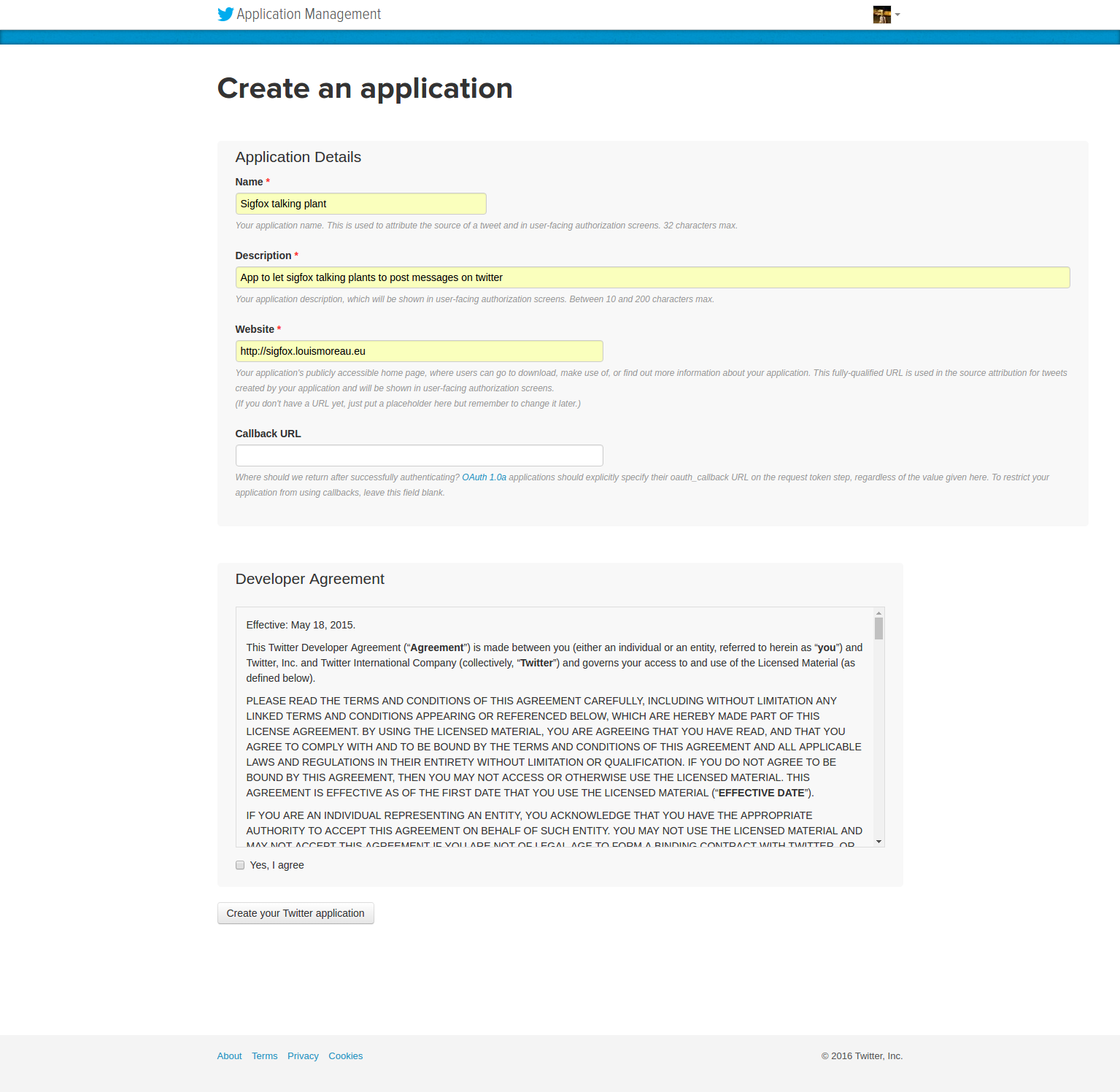Click the agreement scrollbar down arrow

878,842
